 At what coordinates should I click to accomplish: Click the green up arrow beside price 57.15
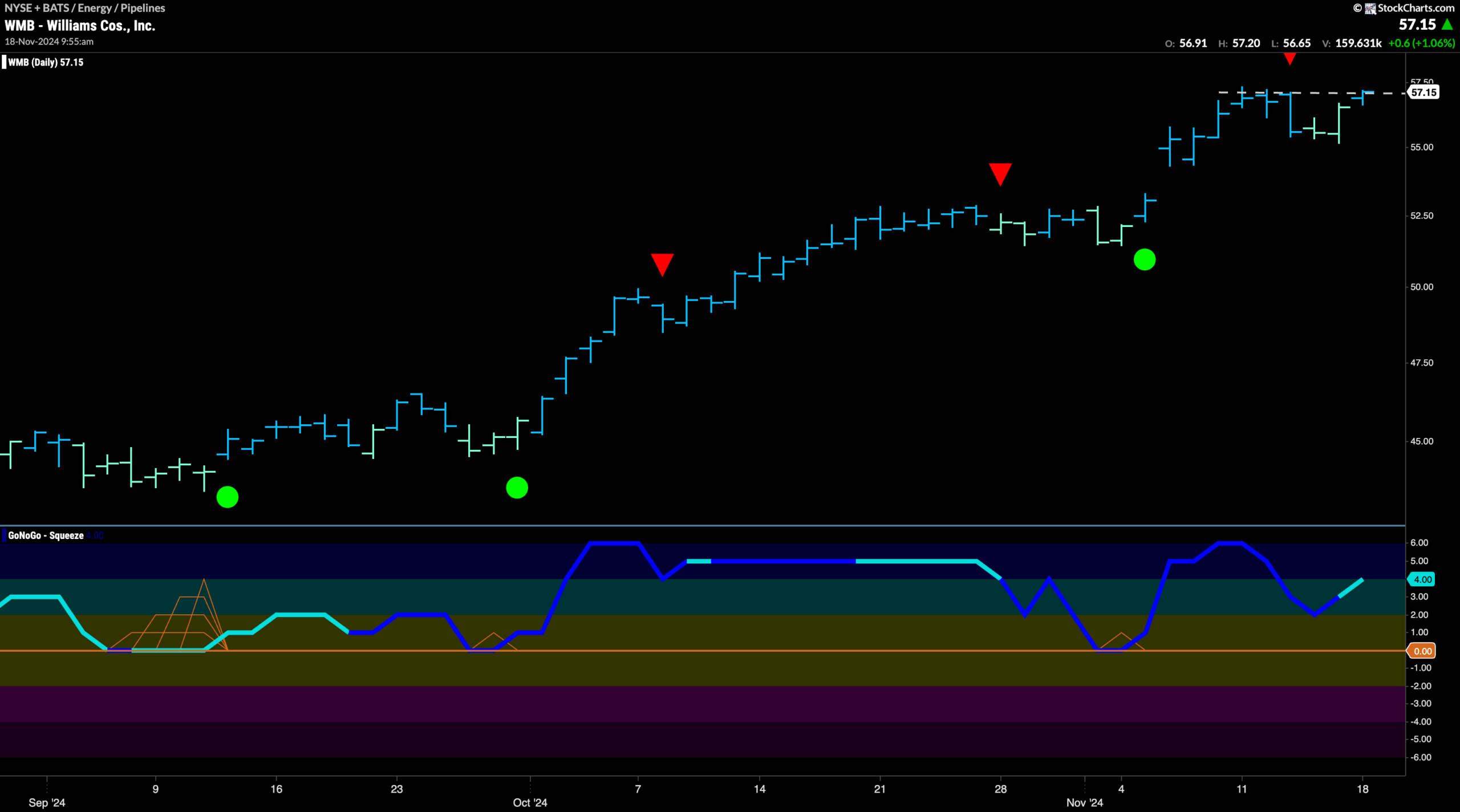click(x=1447, y=25)
